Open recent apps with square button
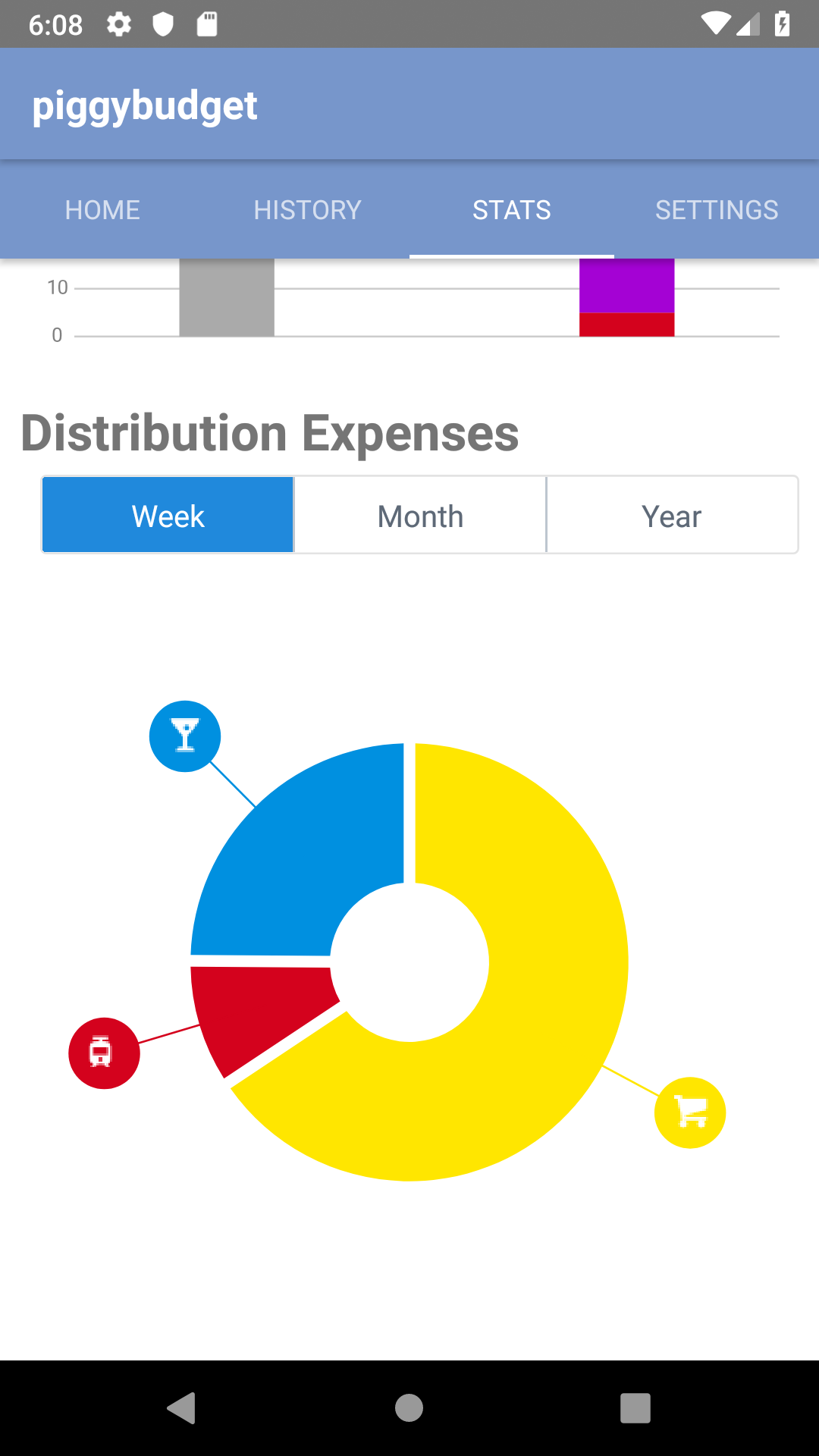Screen dimensions: 819x1456 tap(635, 1408)
